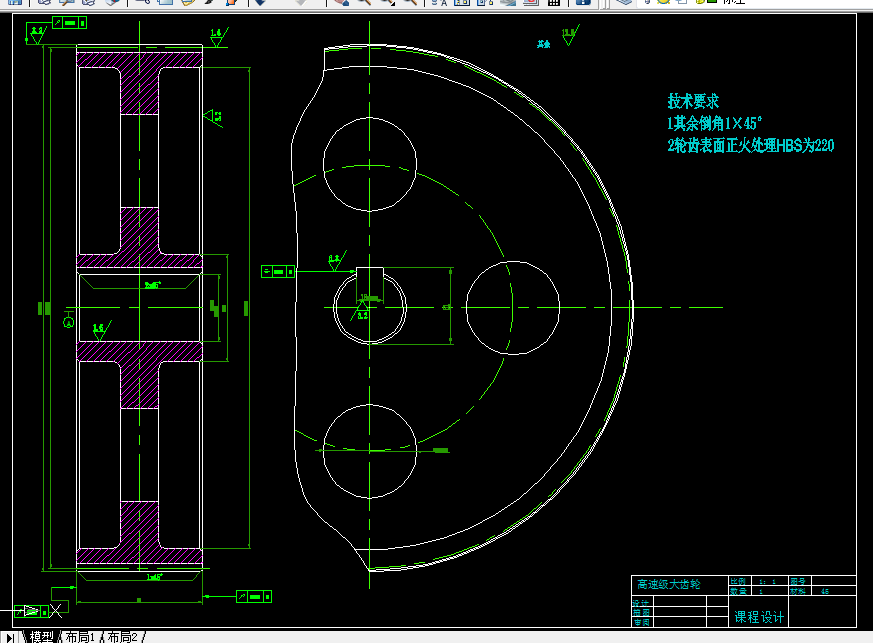Pick the central shaft bore circle
Screen dimensions: 873x643
click(370, 307)
